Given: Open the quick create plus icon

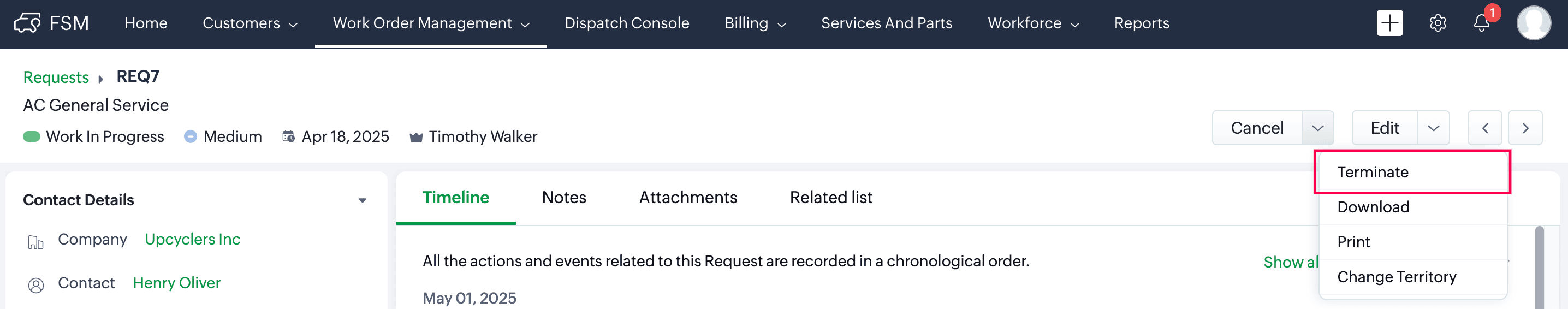Looking at the screenshot, I should coord(1389,23).
